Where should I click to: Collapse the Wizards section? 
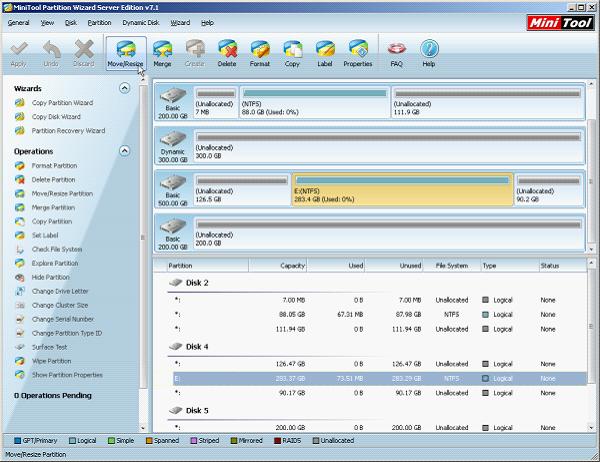point(124,88)
